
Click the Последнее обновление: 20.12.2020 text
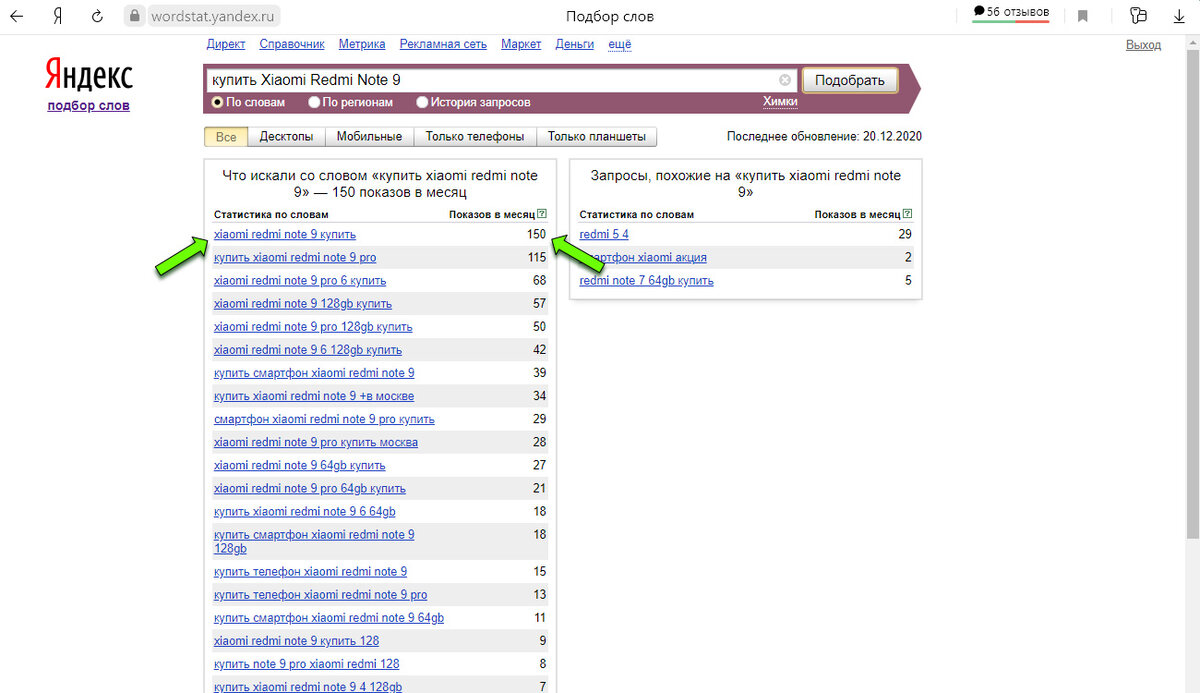[824, 137]
